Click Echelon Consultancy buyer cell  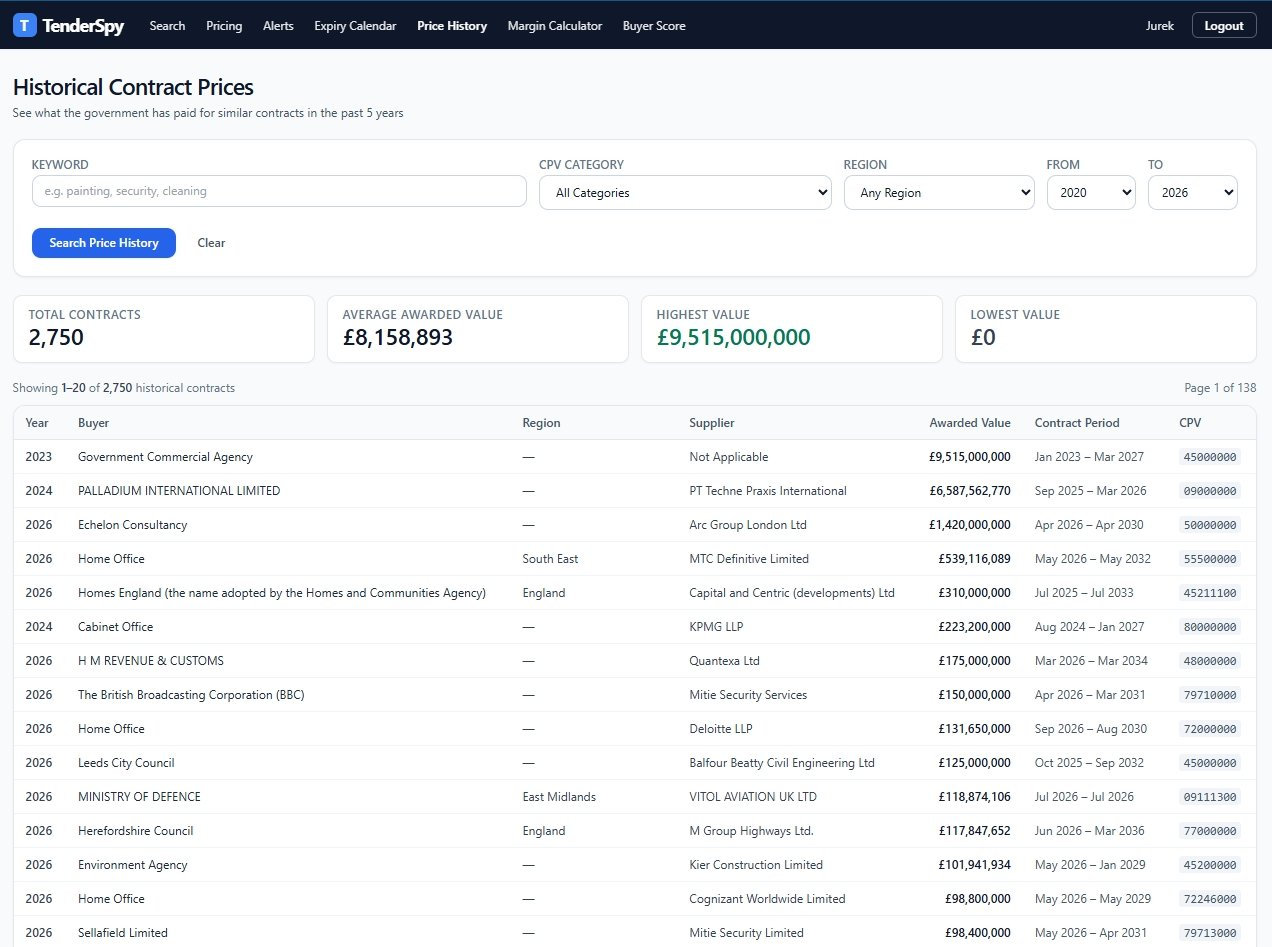pyautogui.click(x=133, y=525)
